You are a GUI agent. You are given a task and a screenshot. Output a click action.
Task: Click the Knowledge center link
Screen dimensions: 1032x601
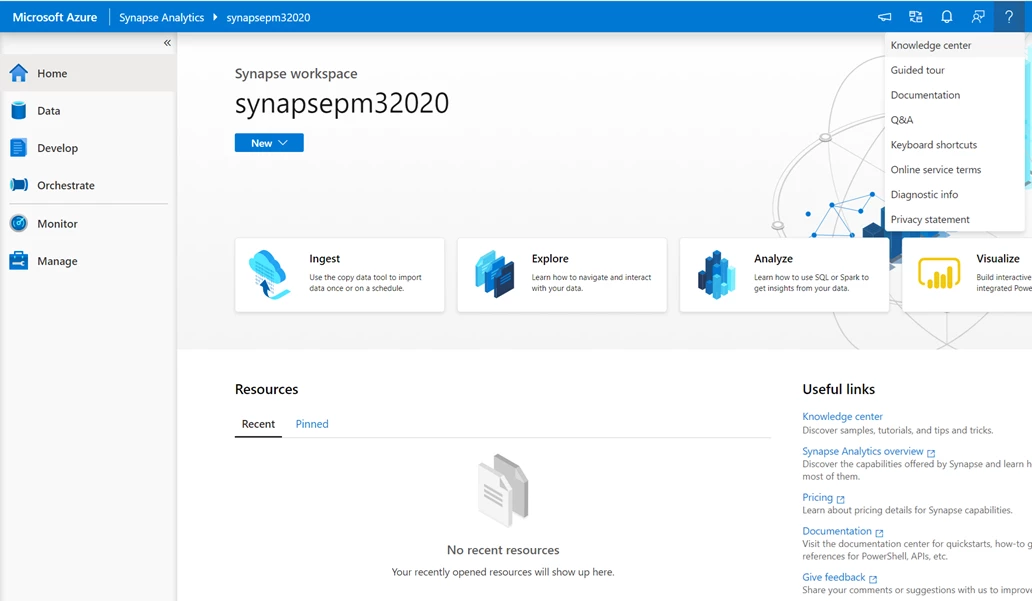pyautogui.click(x=841, y=416)
